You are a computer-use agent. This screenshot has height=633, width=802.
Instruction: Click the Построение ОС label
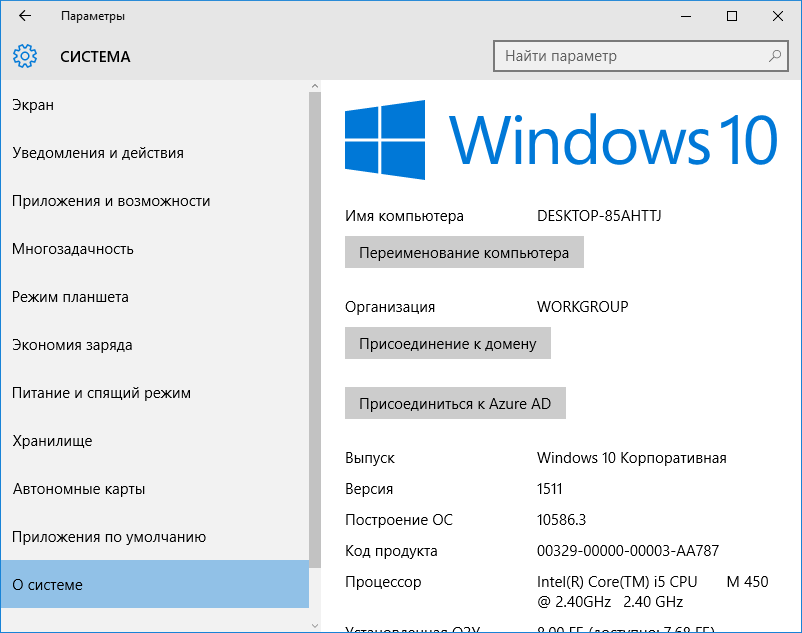[x=398, y=520]
